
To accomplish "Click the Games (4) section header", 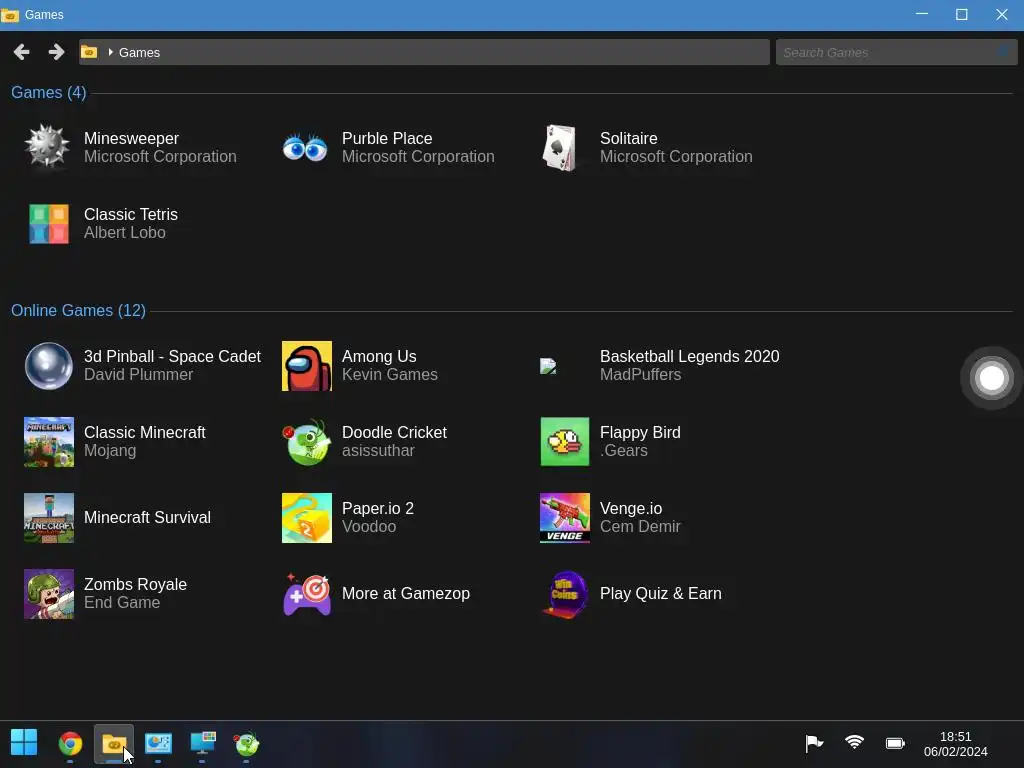I will click(x=48, y=93).
